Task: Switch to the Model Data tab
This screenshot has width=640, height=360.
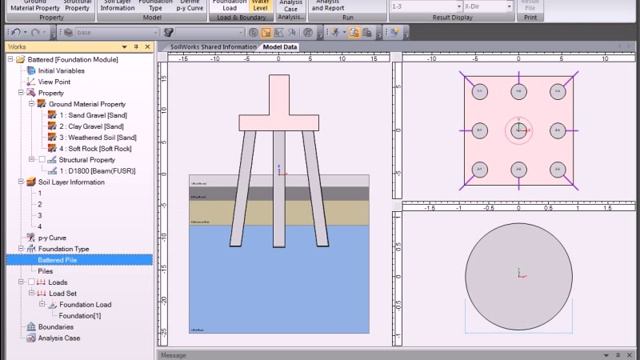Action: point(280,47)
